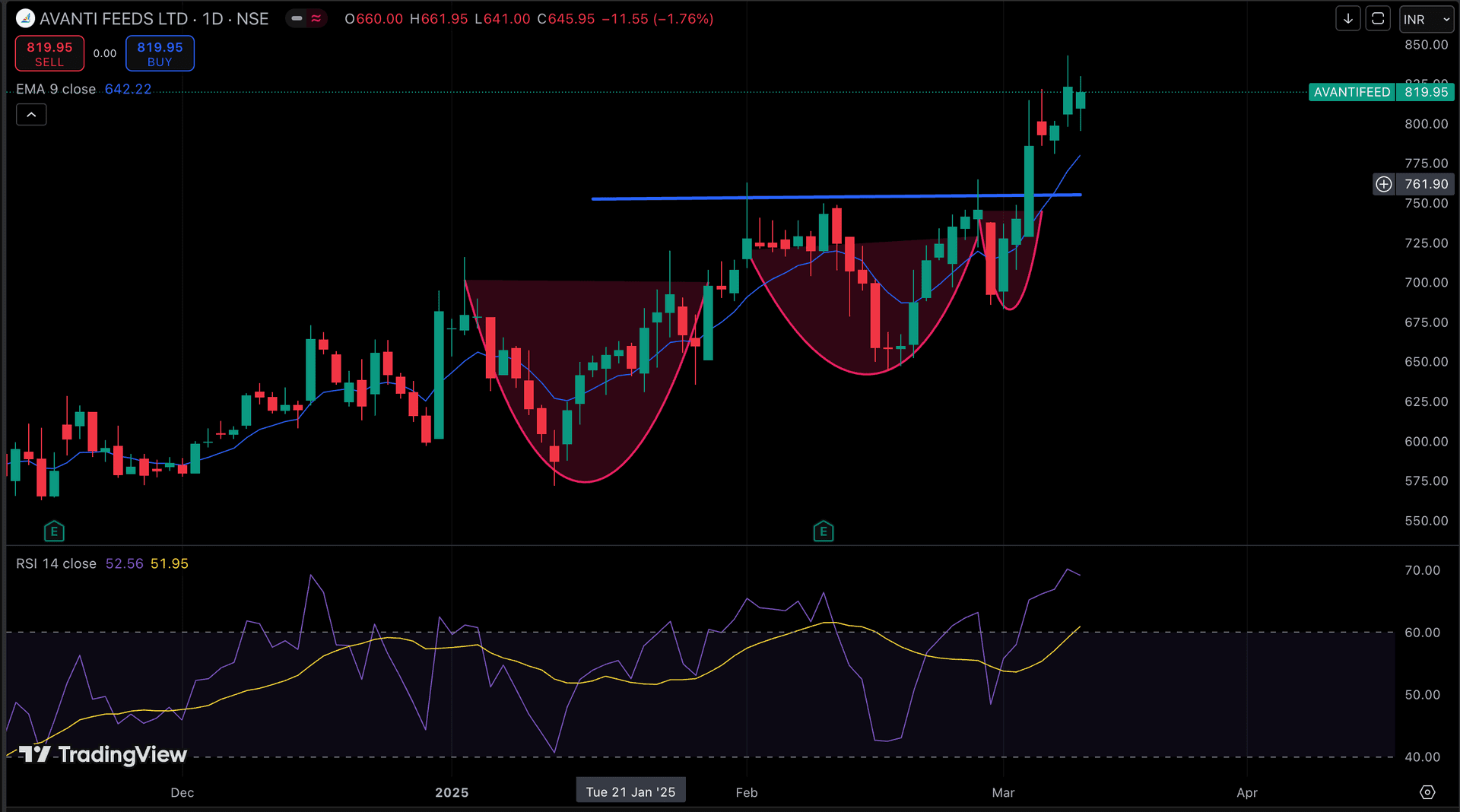1460x812 pixels.
Task: Open the earnings E marker near December
Action: 54,531
